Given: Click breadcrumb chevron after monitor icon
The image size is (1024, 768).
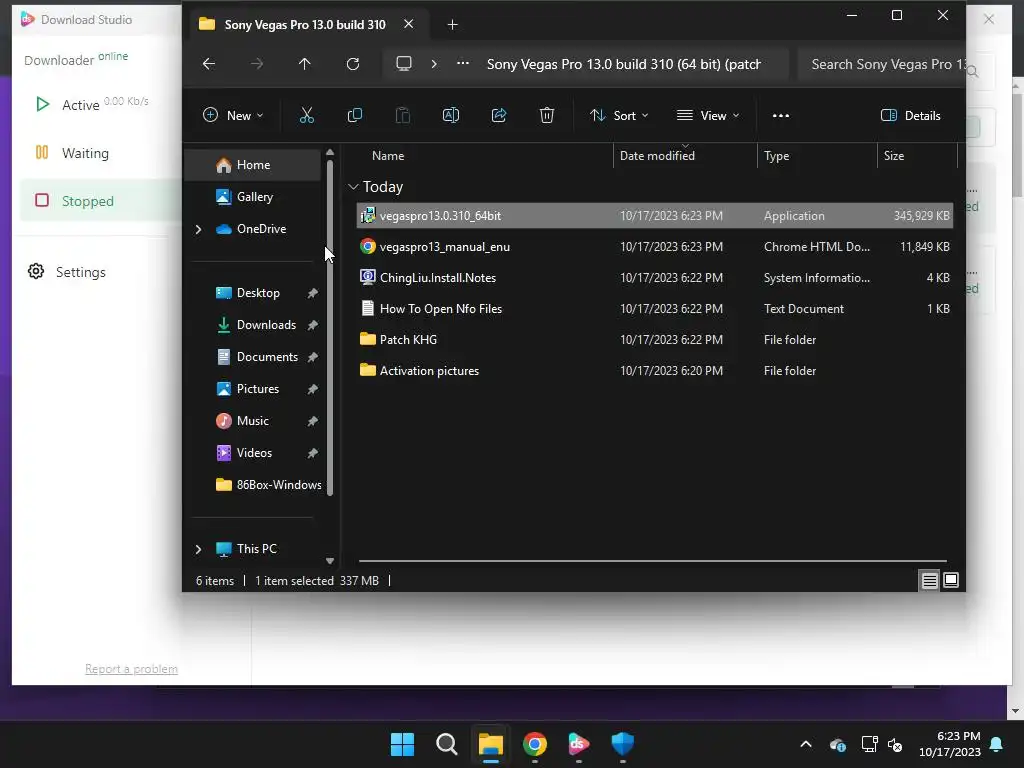Looking at the screenshot, I should tap(434, 64).
